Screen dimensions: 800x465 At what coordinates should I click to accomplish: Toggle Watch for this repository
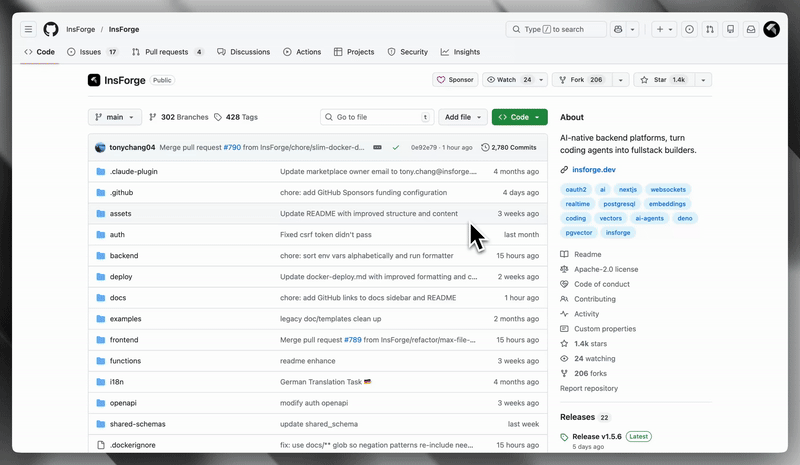click(x=508, y=80)
